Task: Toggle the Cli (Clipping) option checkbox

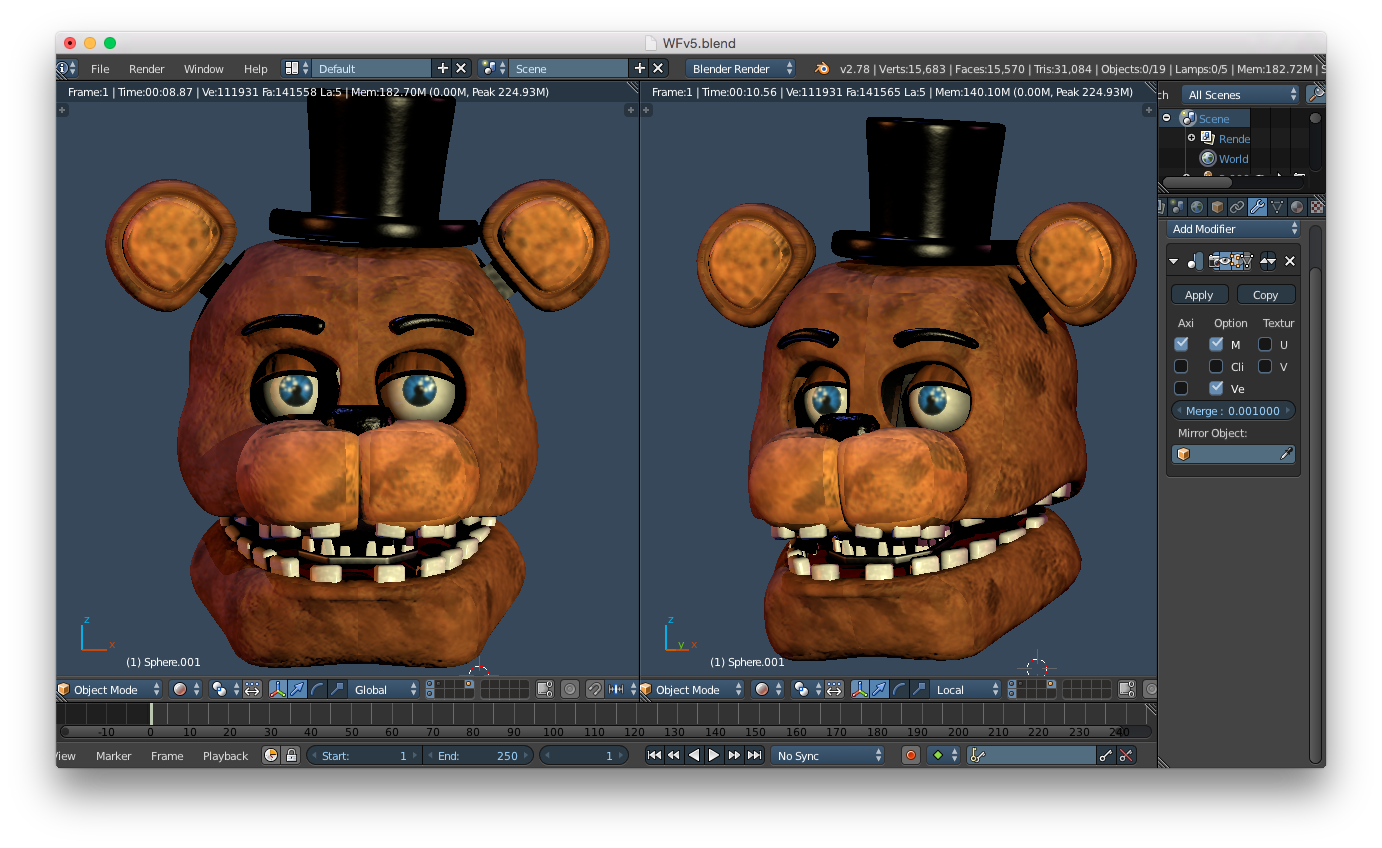Action: [1216, 366]
